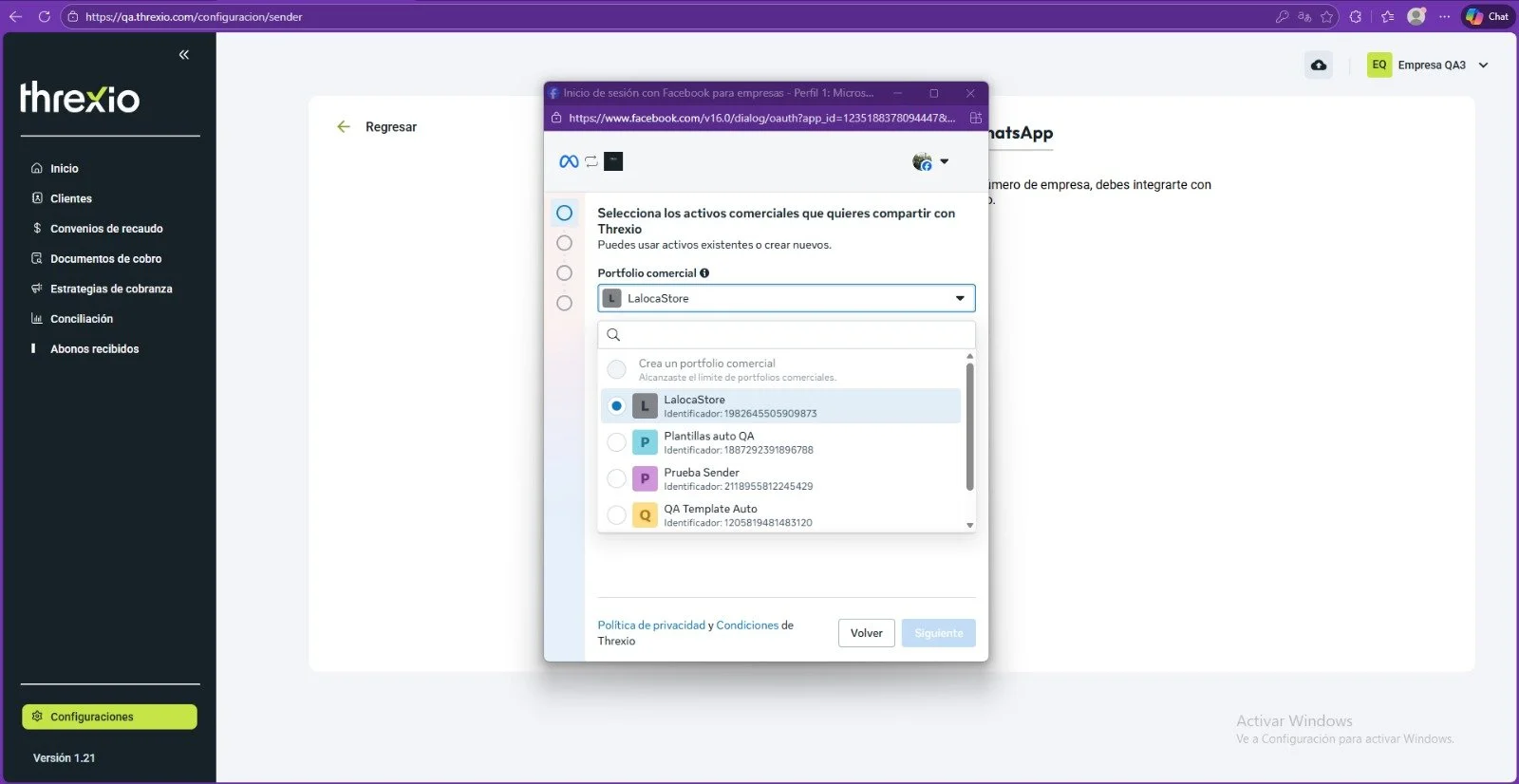Click the threxio logo in the sidebar
1519x784 pixels.
pyautogui.click(x=80, y=97)
